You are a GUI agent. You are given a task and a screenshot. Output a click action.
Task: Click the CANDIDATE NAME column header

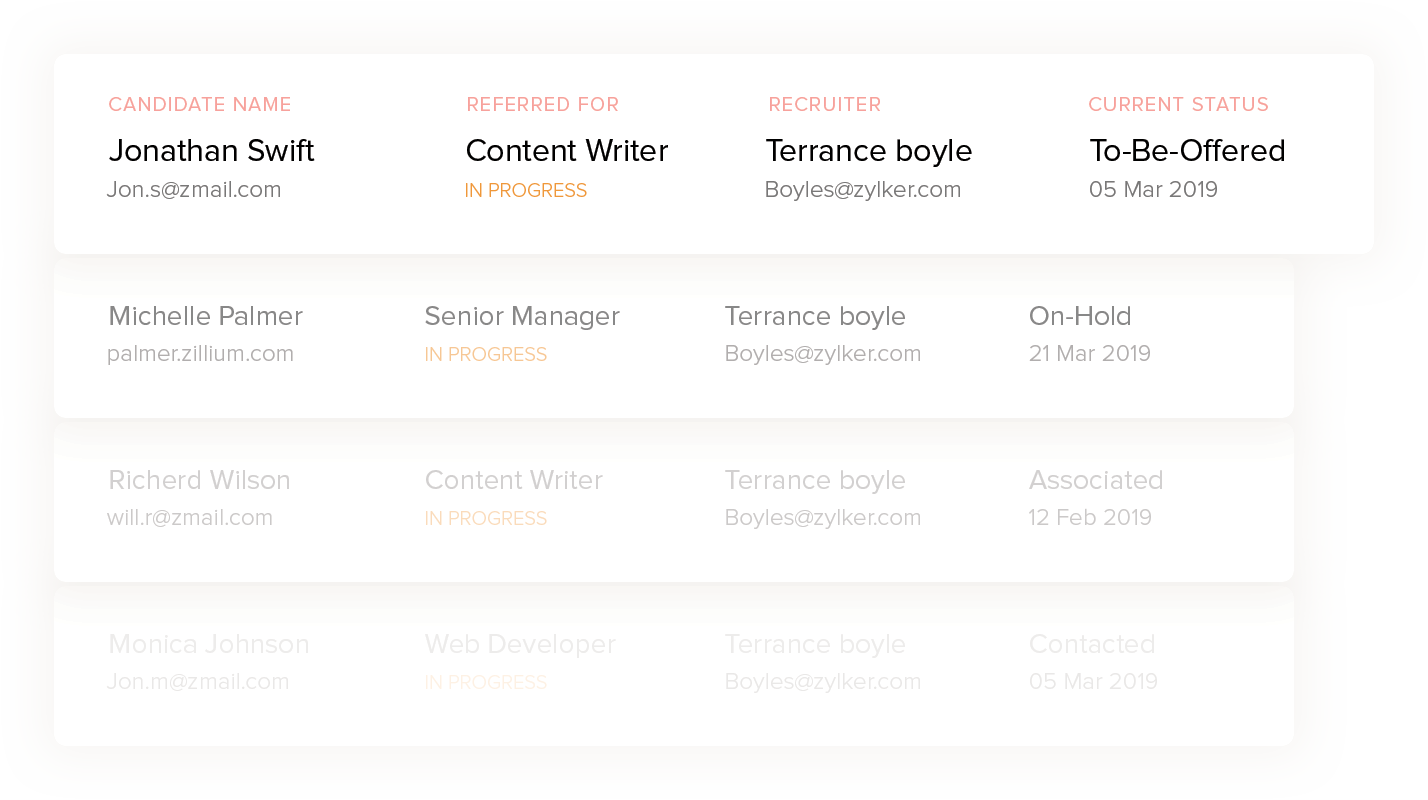coord(200,105)
